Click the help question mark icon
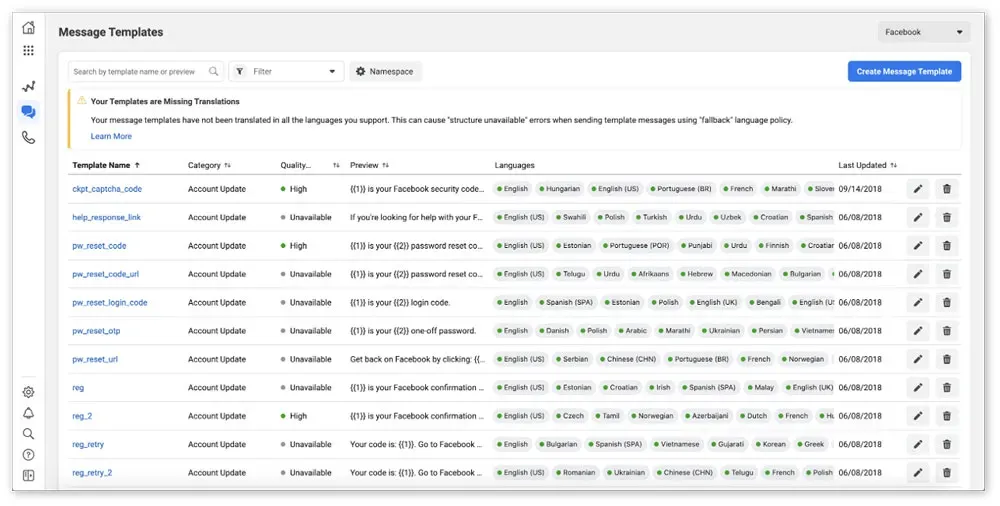The width and height of the screenshot is (1000, 506). (28, 455)
